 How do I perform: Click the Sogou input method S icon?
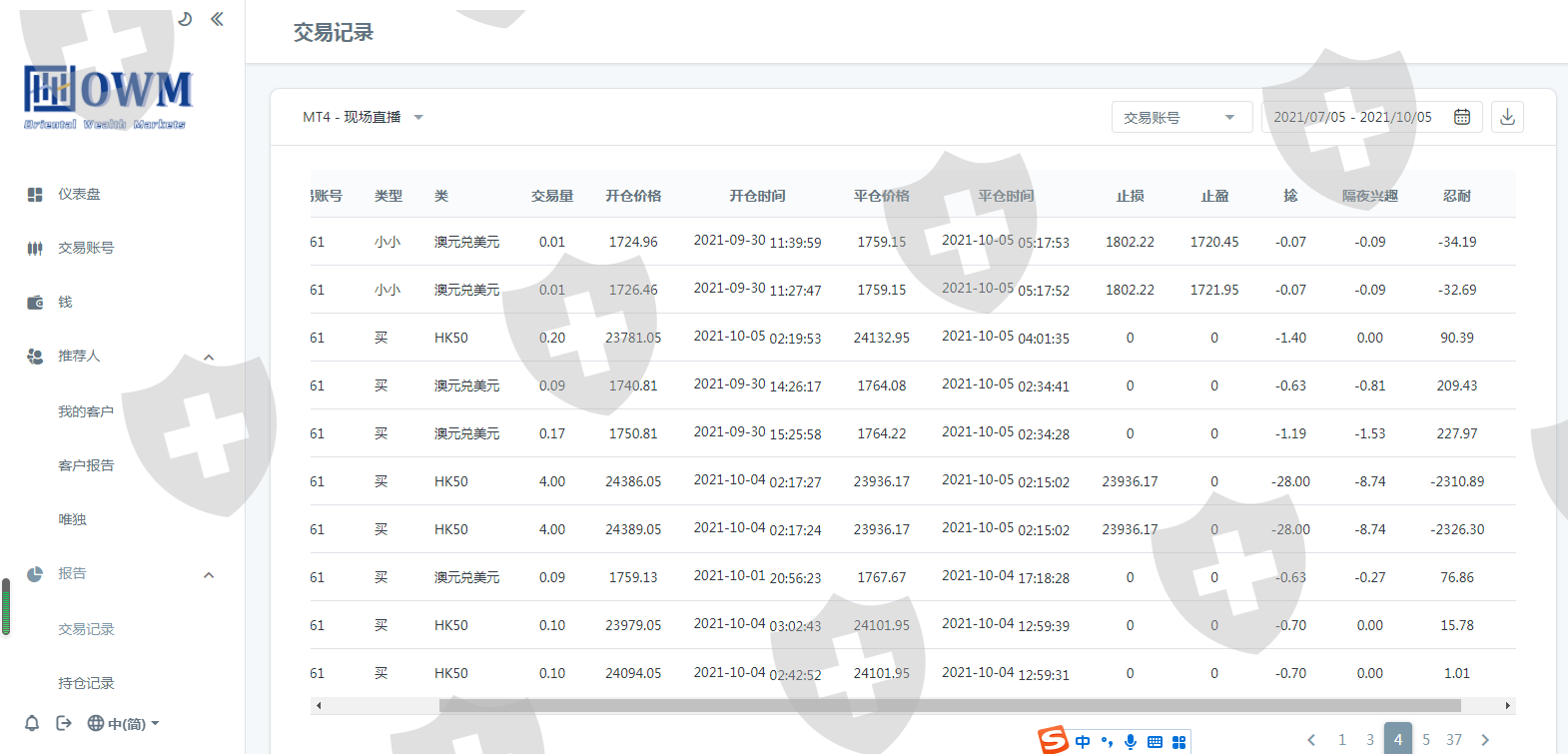[1053, 740]
